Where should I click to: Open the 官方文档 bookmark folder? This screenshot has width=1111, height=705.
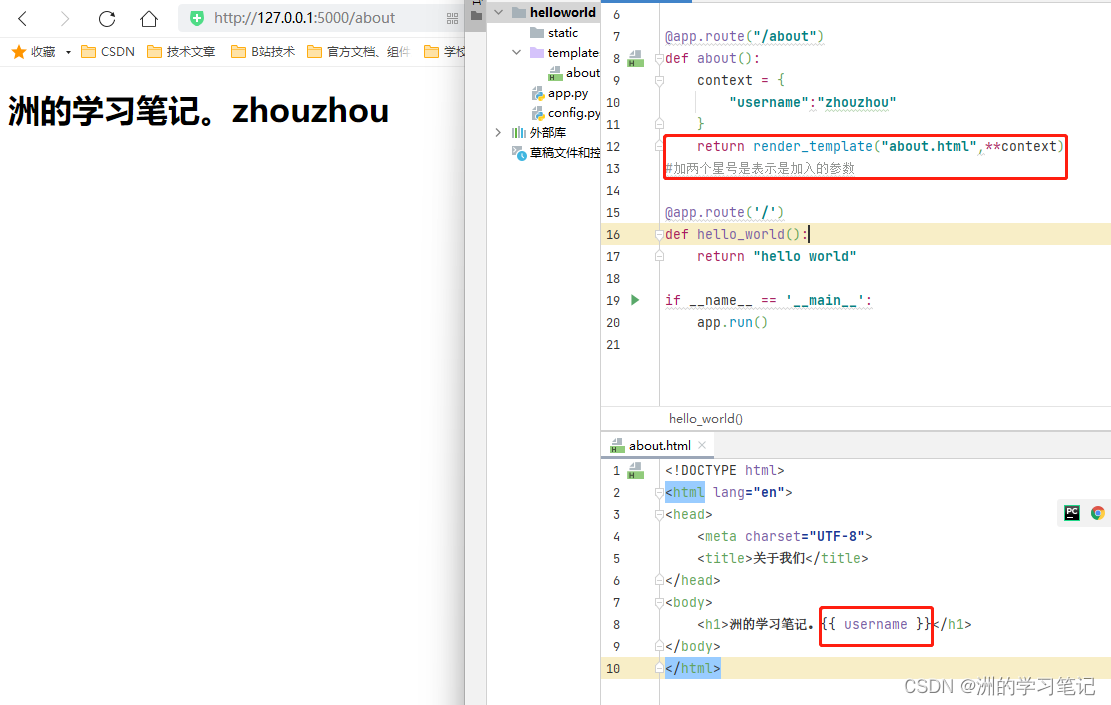tap(358, 52)
